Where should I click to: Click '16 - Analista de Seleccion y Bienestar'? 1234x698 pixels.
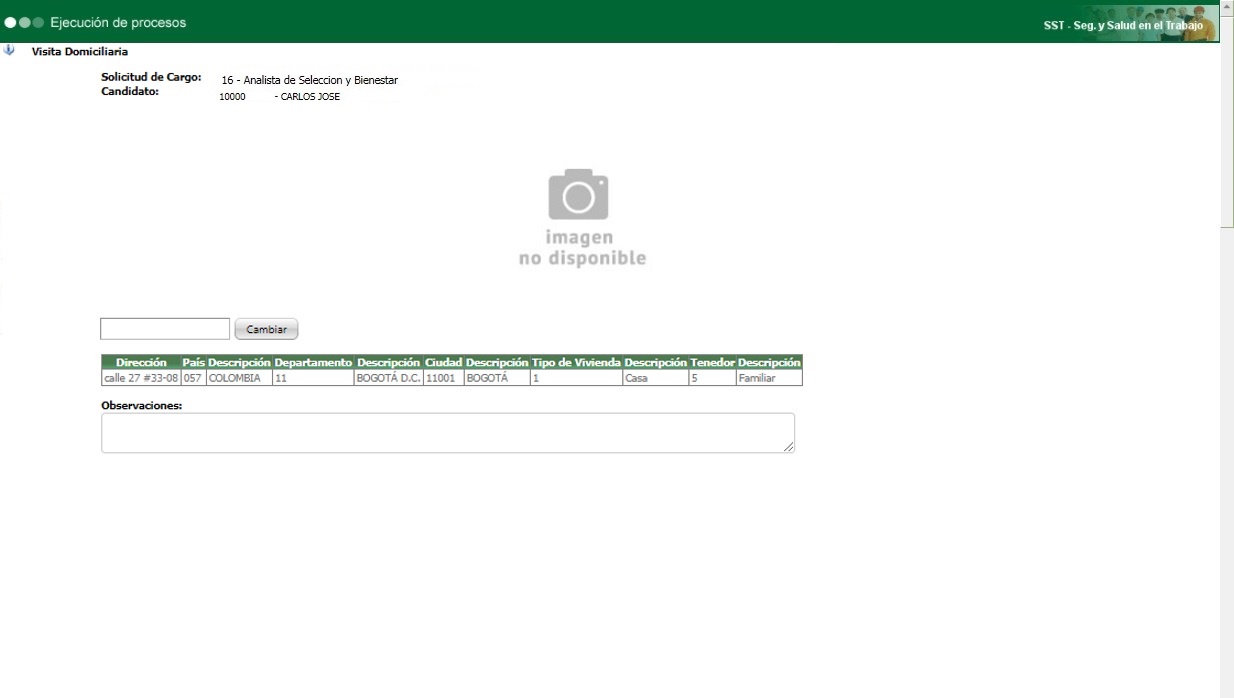point(310,80)
